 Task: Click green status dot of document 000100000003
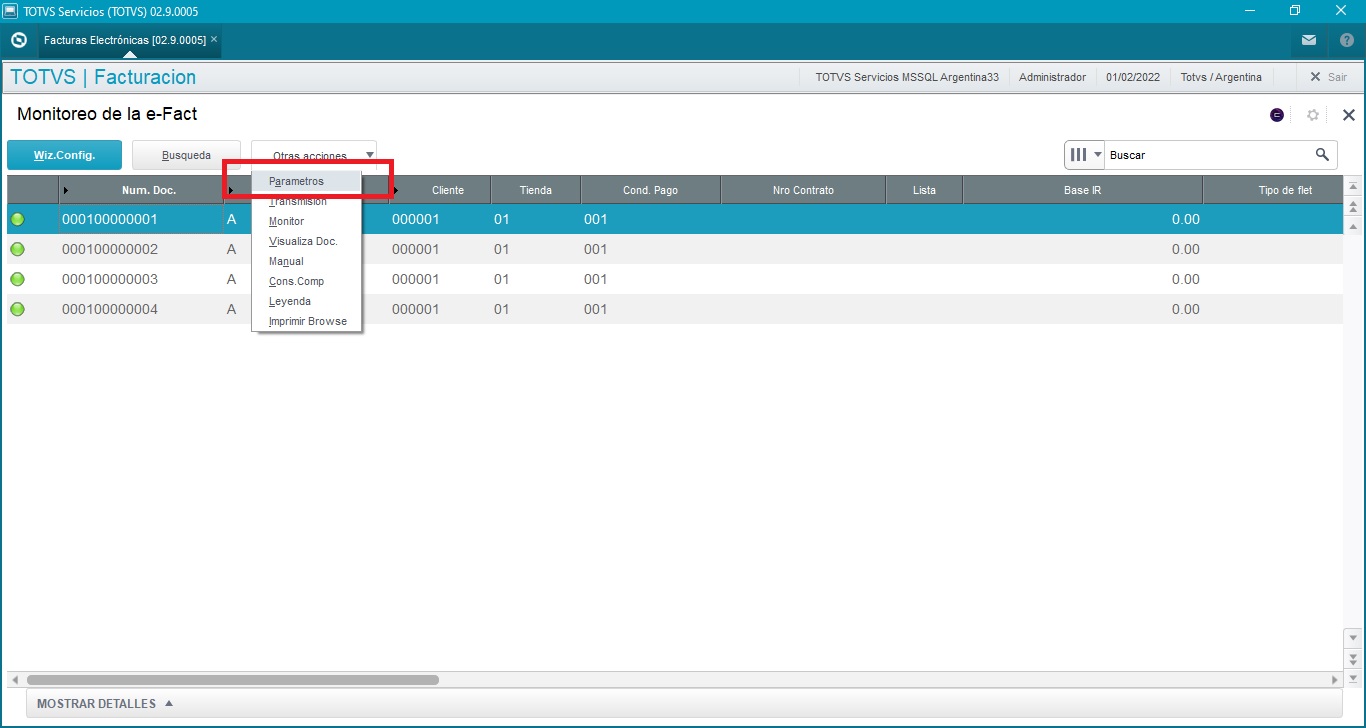pyautogui.click(x=17, y=279)
